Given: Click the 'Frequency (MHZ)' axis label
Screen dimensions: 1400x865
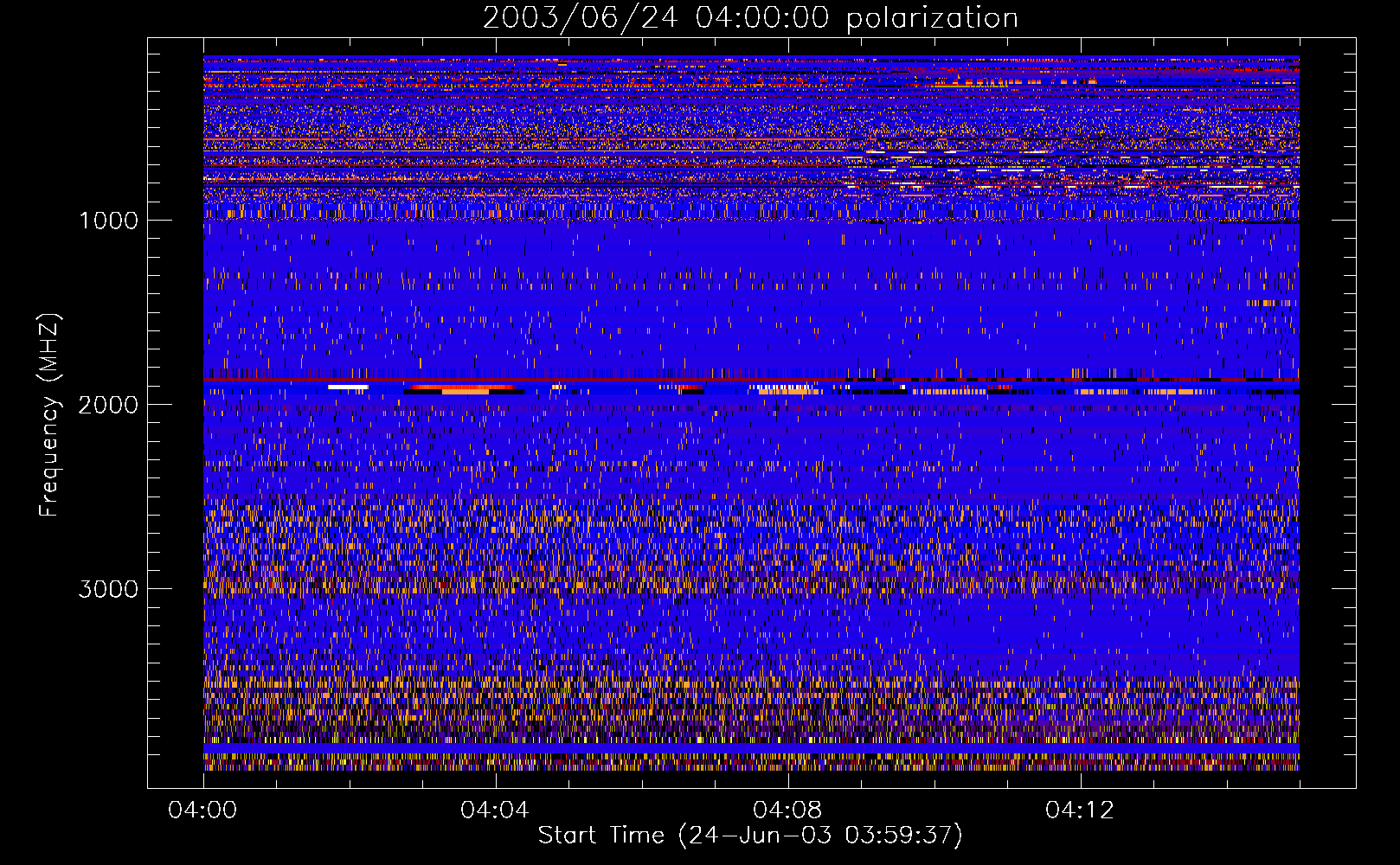Looking at the screenshot, I should 49,415.
